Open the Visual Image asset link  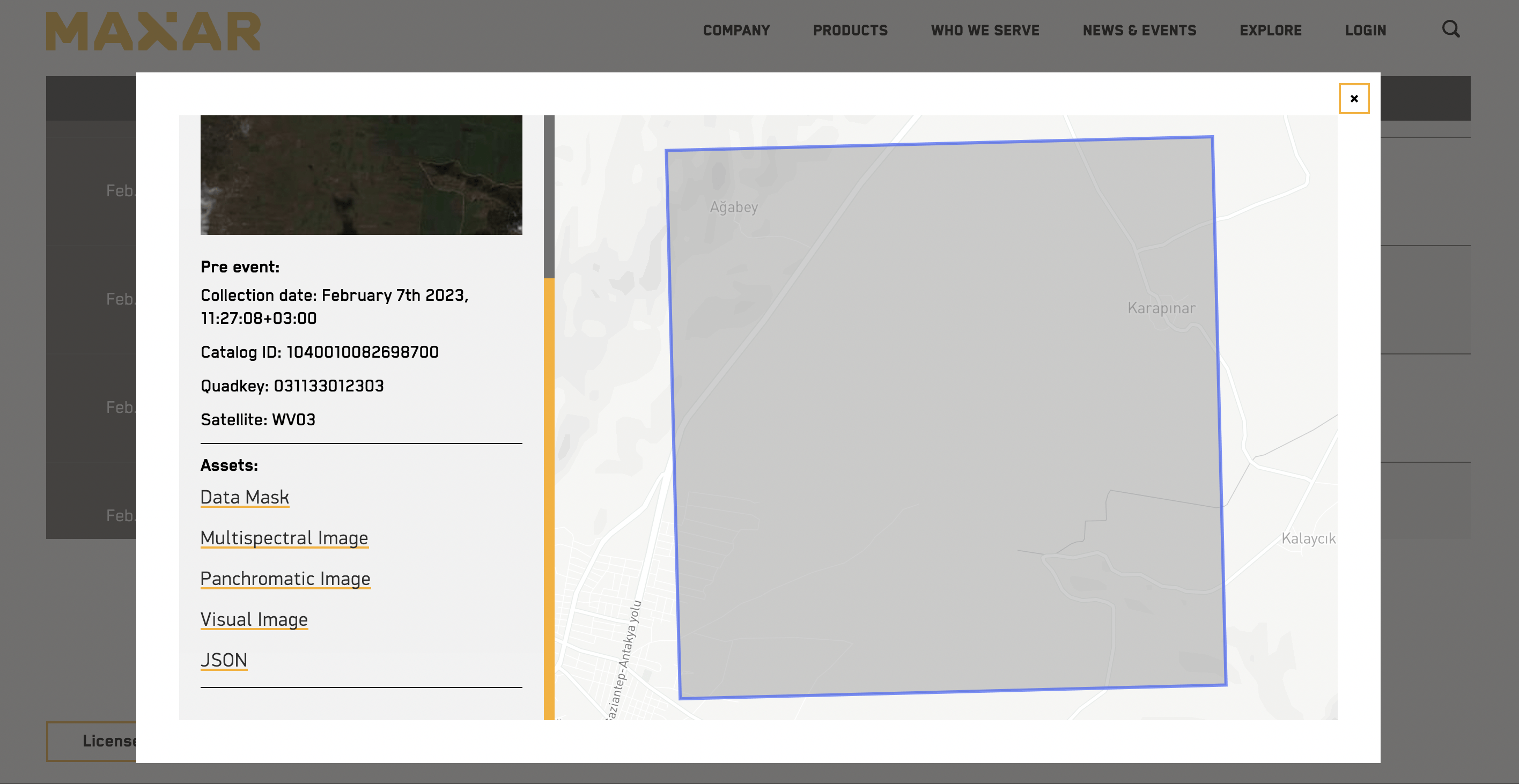coord(254,619)
